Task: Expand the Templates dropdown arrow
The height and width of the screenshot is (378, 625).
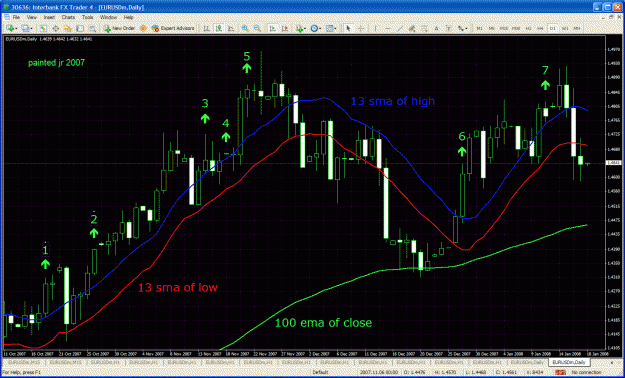Action: point(336,29)
